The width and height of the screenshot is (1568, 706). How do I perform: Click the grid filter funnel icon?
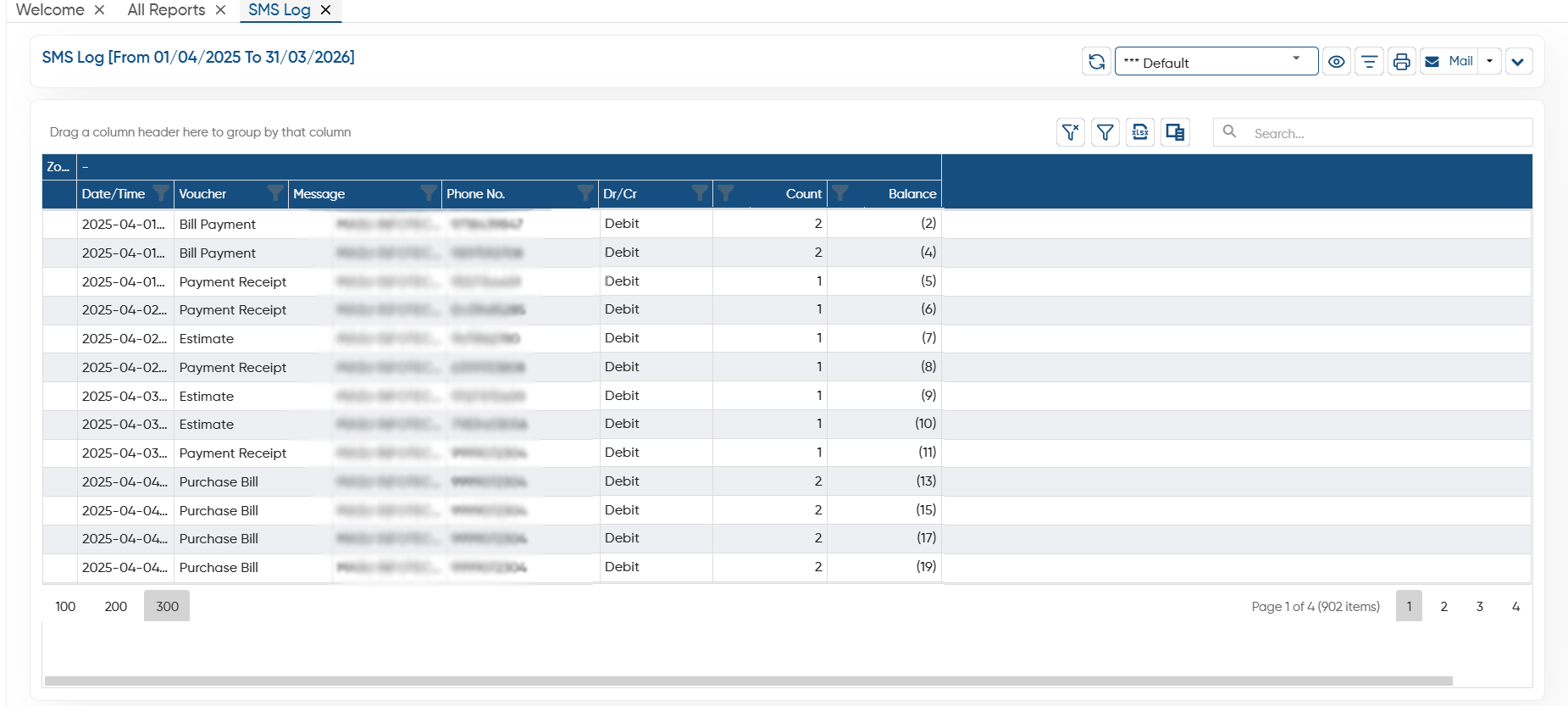tap(1105, 132)
